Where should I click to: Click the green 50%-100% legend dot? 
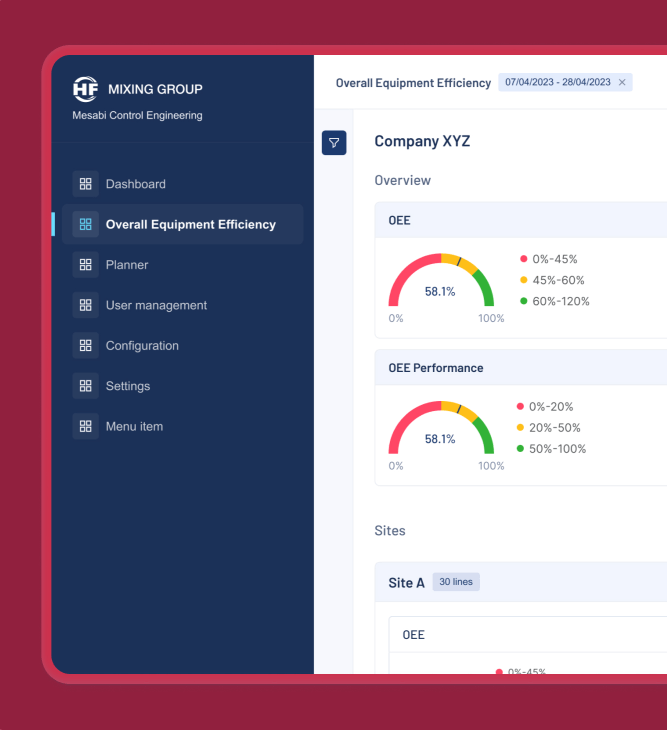[x=520, y=449]
